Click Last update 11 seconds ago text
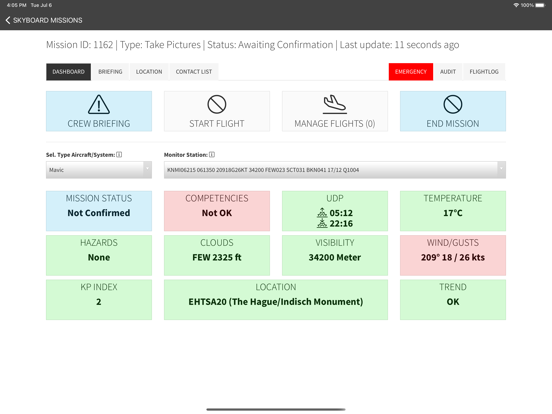The image size is (552, 414). tap(399, 45)
